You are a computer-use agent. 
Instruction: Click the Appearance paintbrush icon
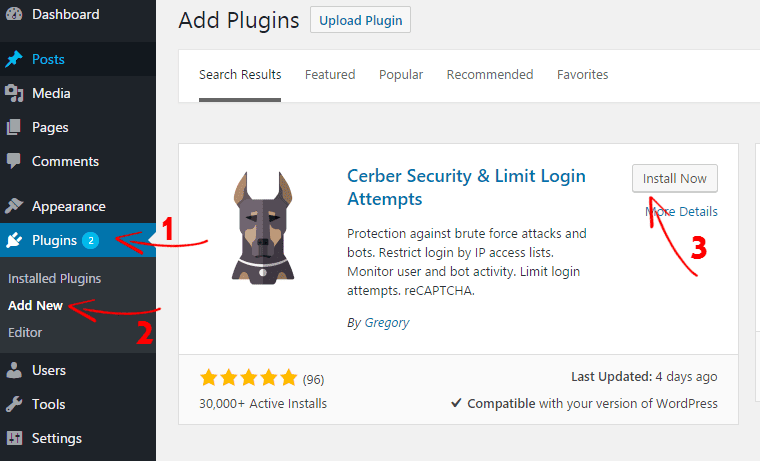coord(14,206)
